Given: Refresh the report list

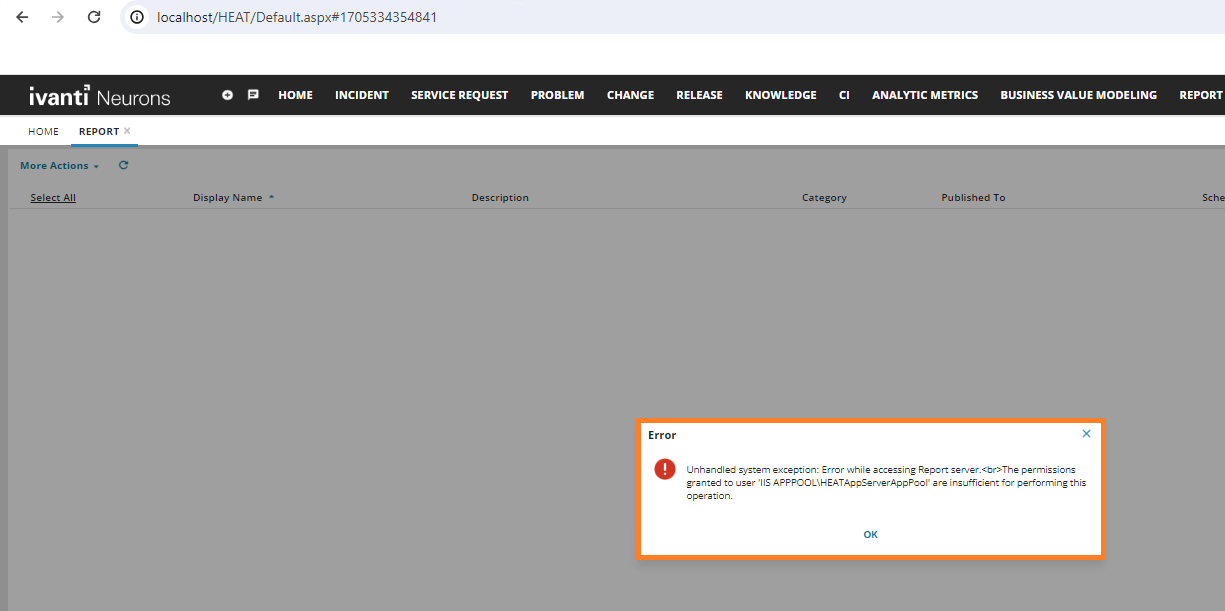Looking at the screenshot, I should tap(123, 165).
